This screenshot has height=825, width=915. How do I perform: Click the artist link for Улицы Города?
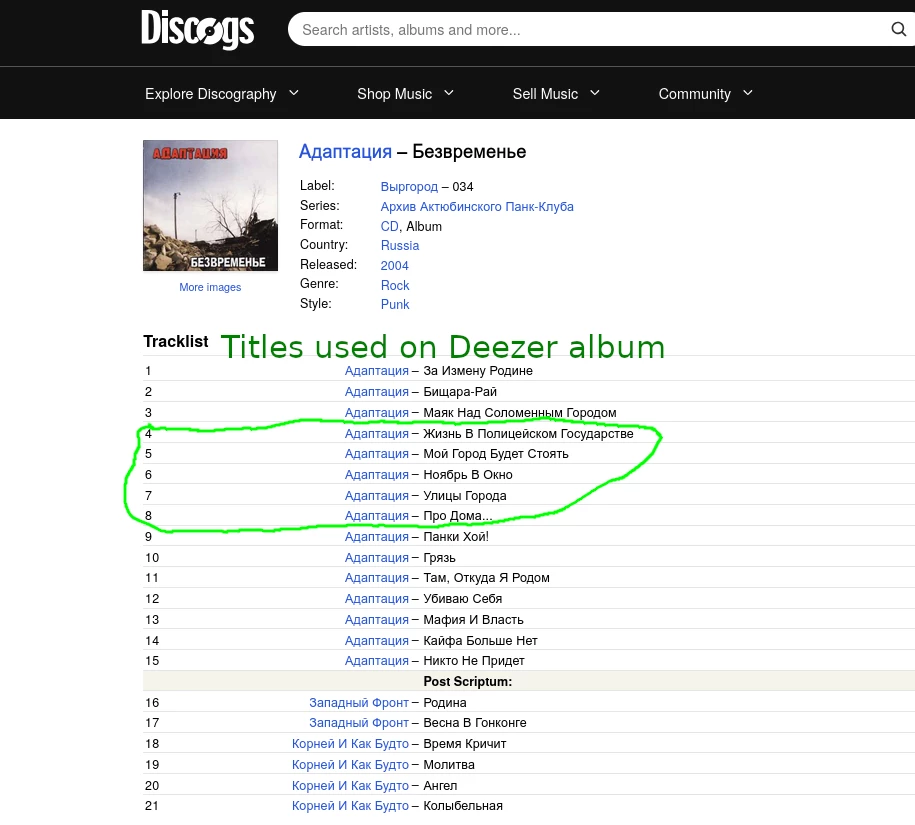(376, 496)
